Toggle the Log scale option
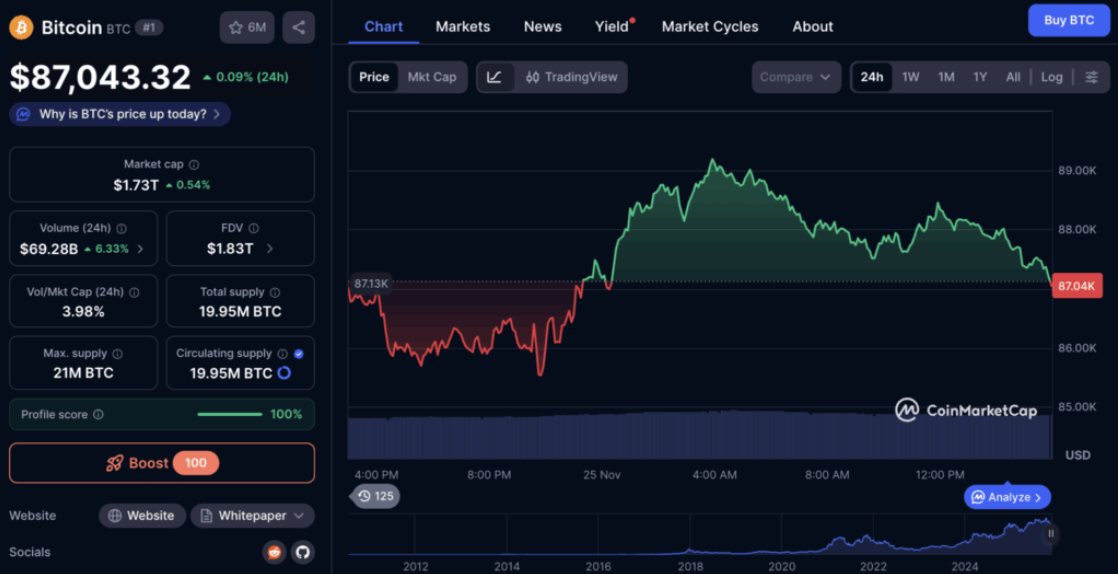 1051,77
